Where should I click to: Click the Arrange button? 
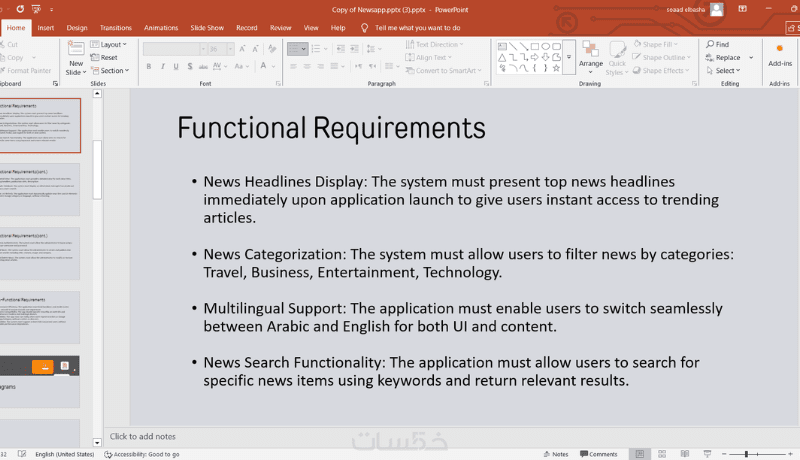pyautogui.click(x=591, y=58)
